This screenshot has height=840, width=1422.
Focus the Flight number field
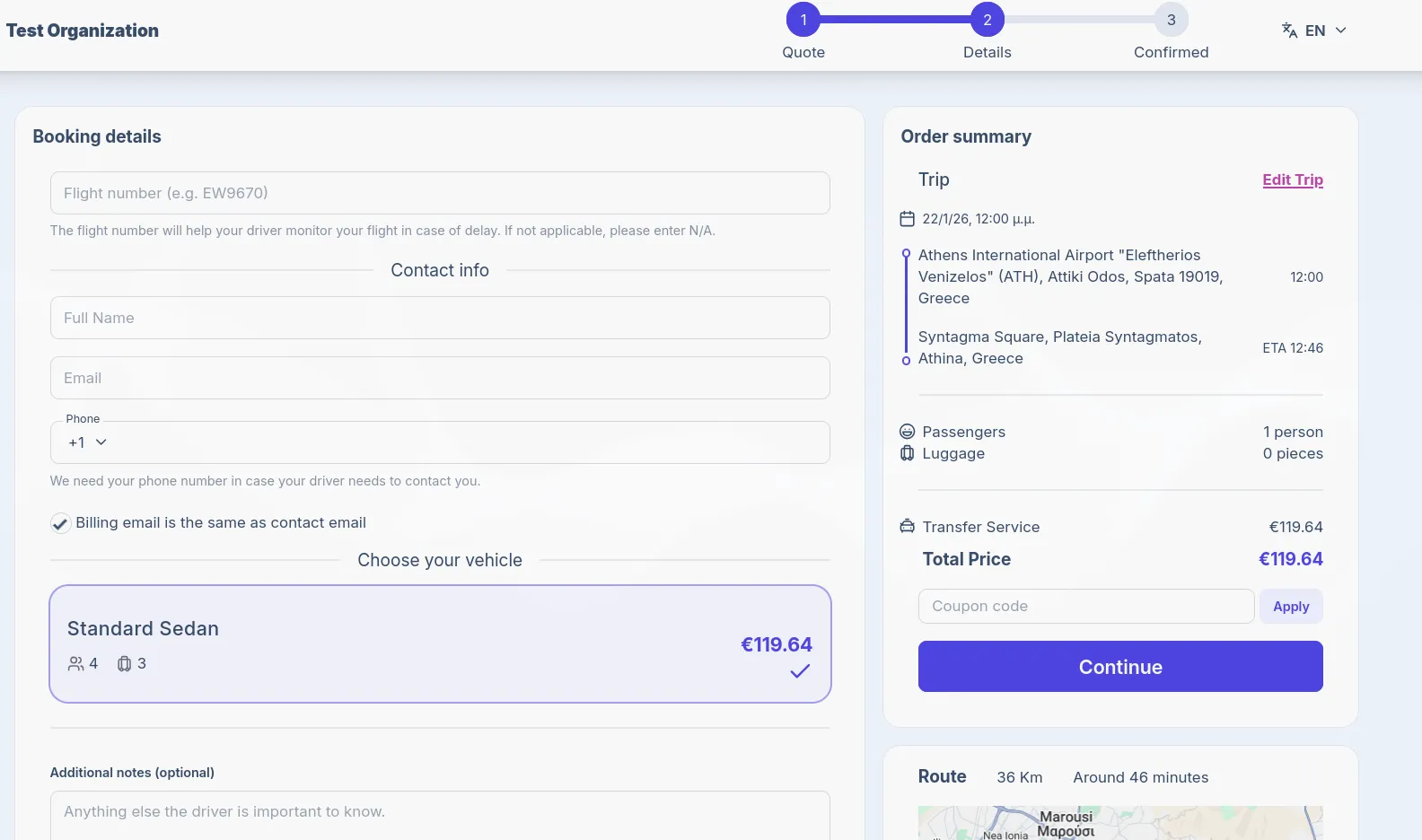[440, 193]
